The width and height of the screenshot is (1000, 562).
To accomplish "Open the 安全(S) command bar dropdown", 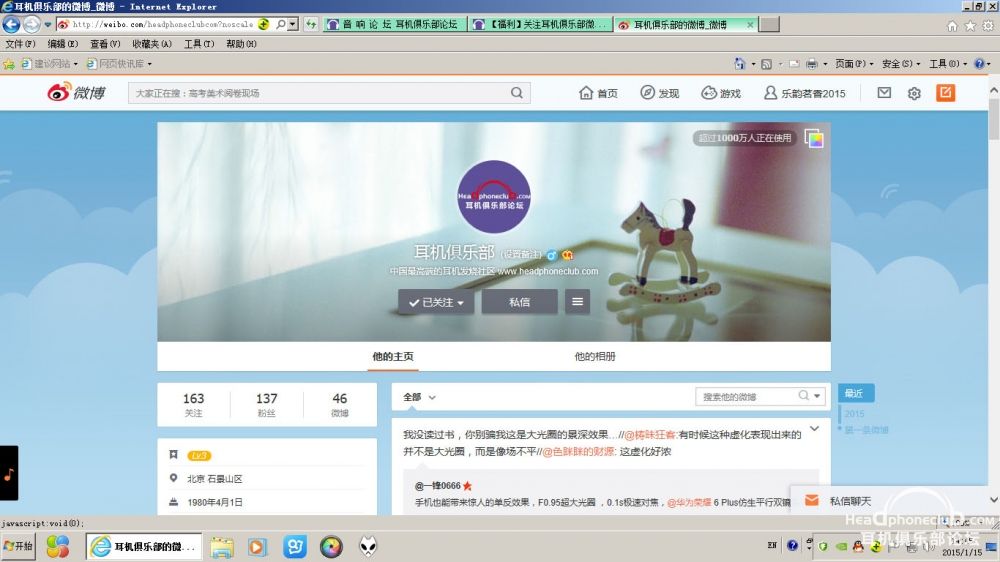I will pos(901,64).
